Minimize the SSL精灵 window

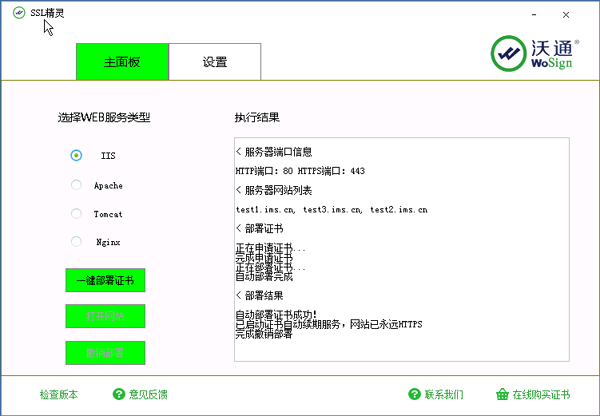point(542,15)
